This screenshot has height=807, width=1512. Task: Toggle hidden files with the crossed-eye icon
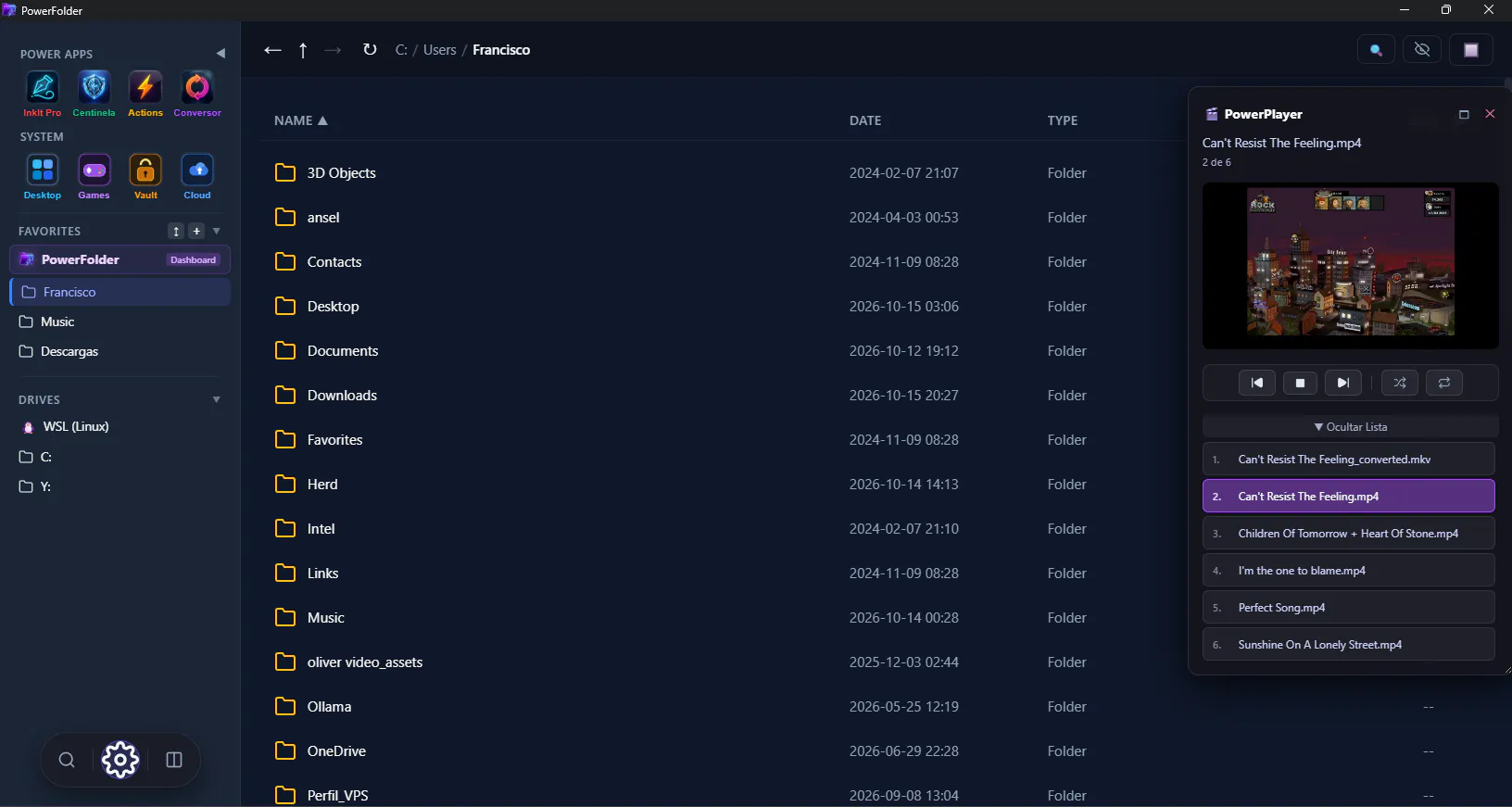1422,50
